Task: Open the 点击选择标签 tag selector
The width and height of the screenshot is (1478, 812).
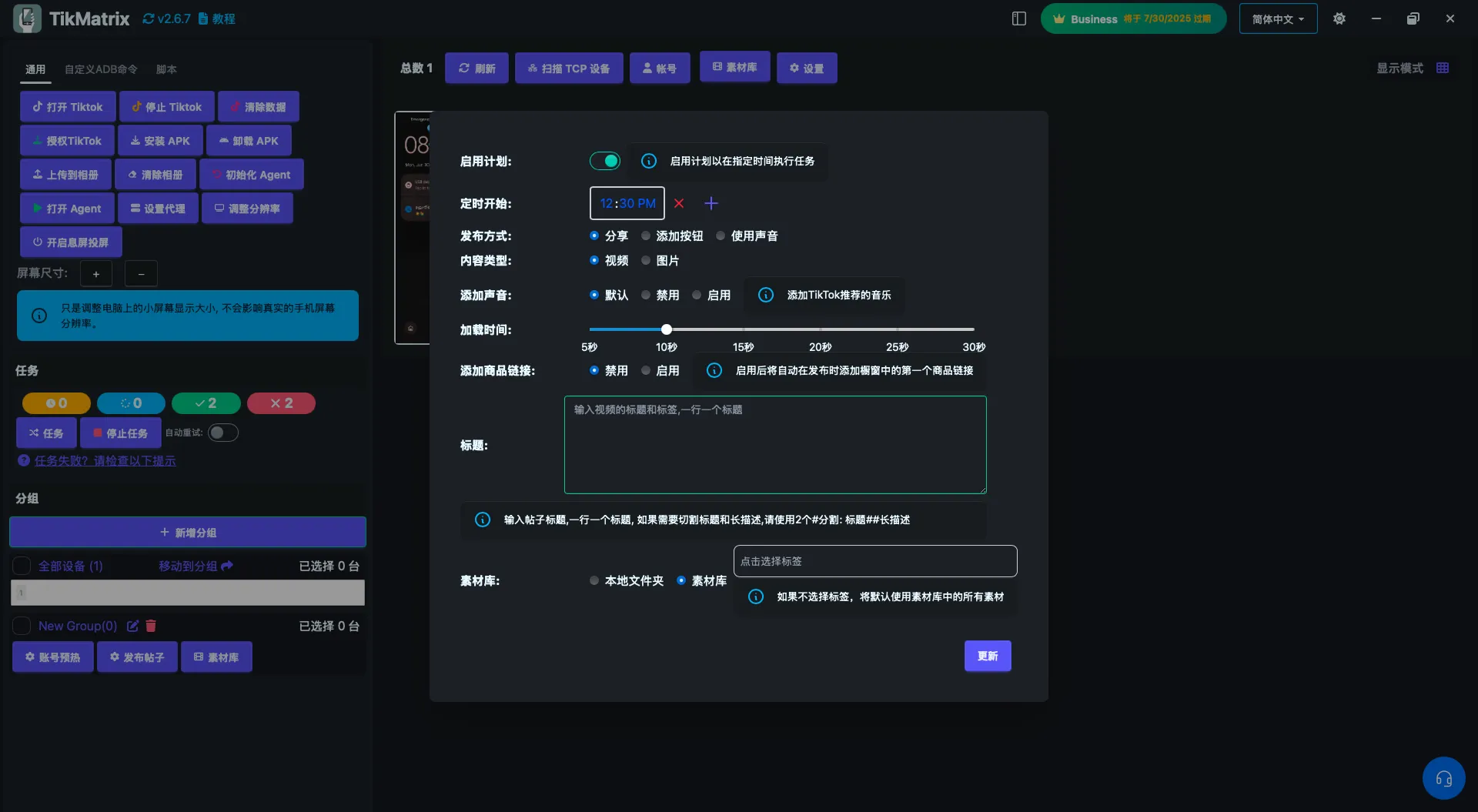Action: (874, 561)
